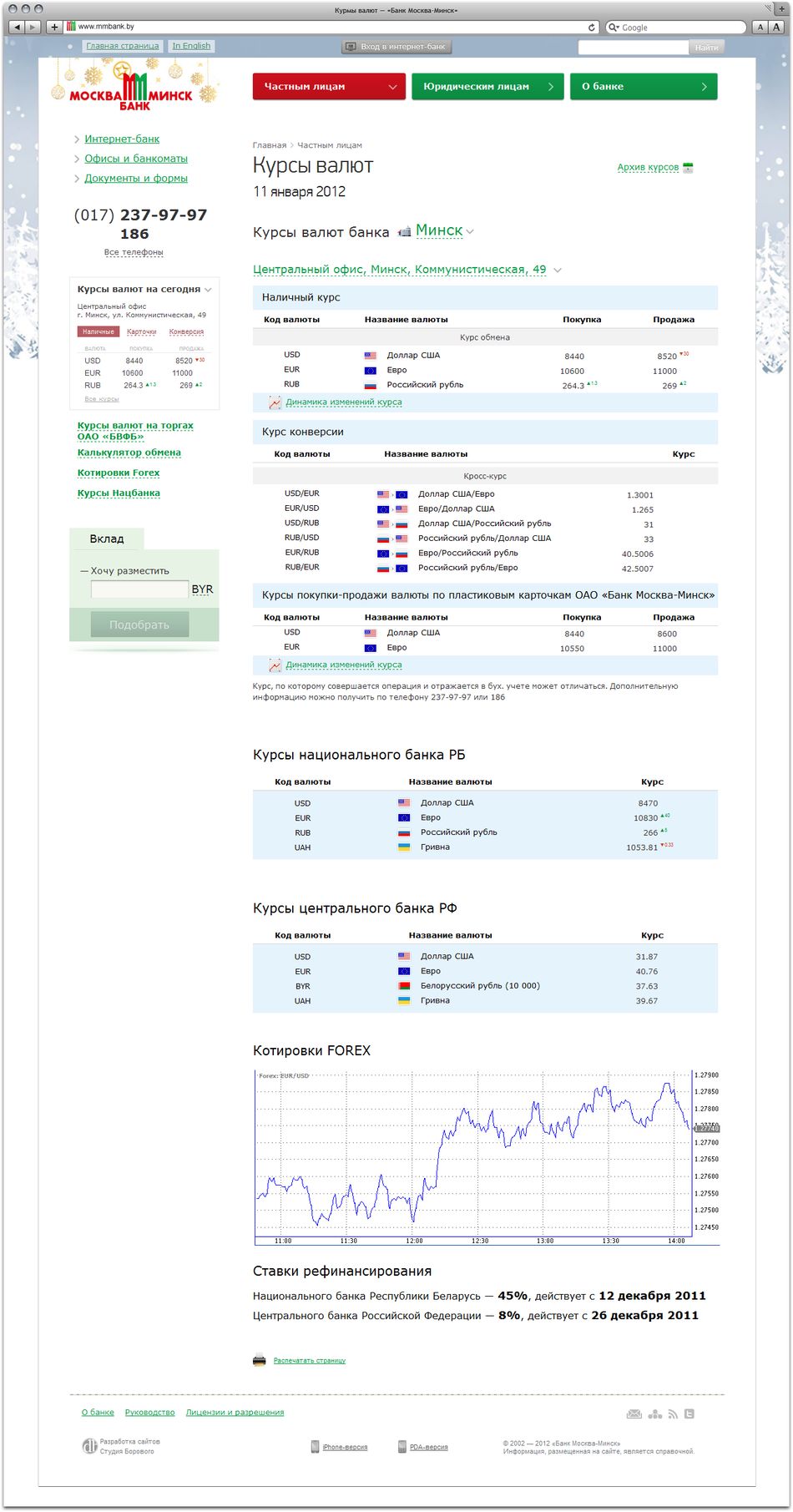Viewport: 793px width, 1512px height.
Task: Open the Курсы Нацбанка sidebar link
Action: point(119,493)
